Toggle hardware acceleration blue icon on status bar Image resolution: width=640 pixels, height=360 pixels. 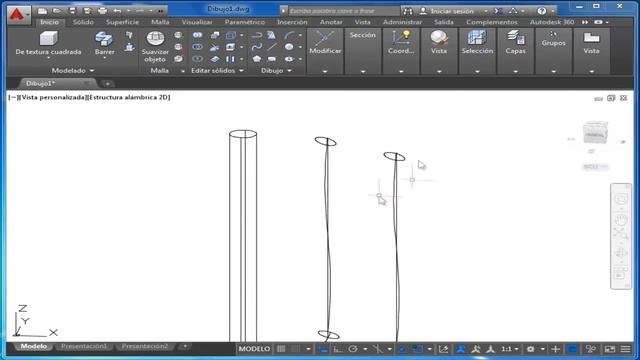(x=573, y=349)
